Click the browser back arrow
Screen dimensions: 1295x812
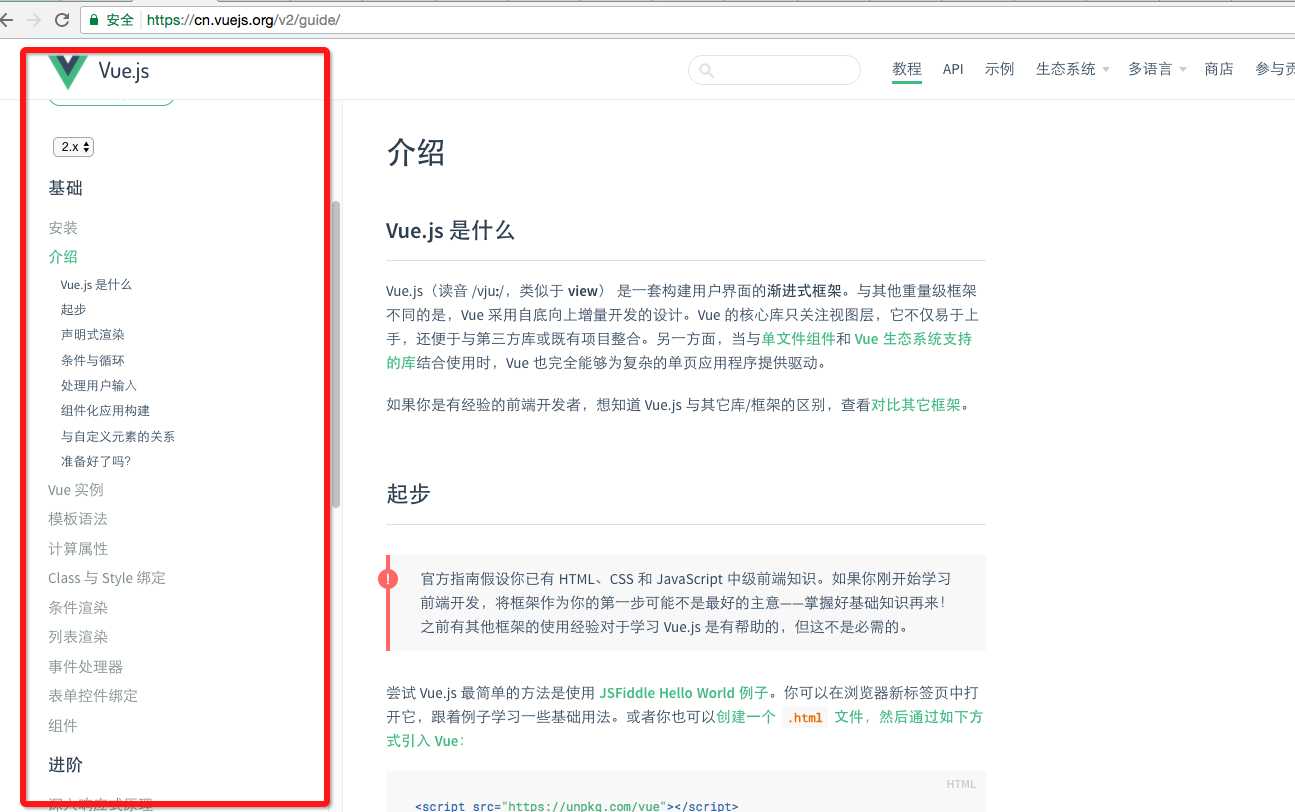[x=8, y=20]
